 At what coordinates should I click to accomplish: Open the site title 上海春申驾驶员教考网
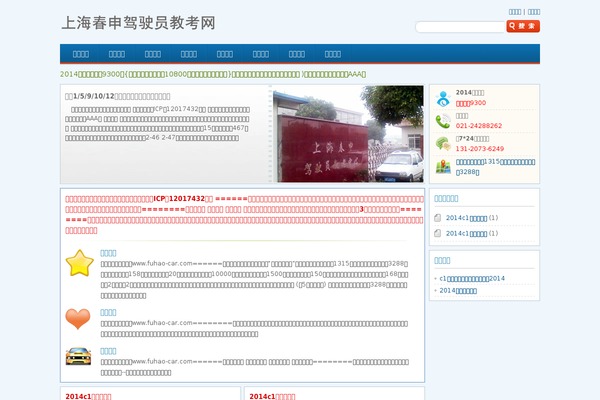(x=139, y=23)
